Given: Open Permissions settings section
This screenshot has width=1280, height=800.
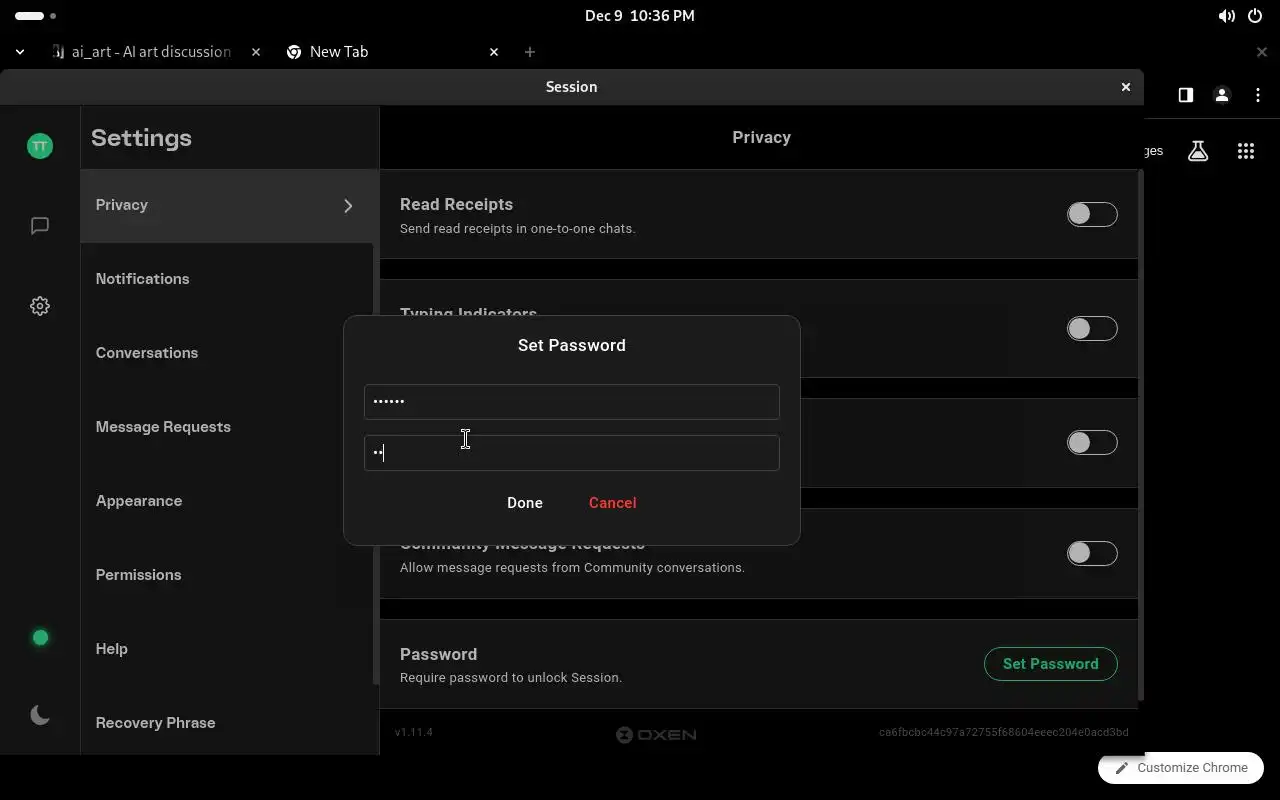Looking at the screenshot, I should tap(227, 575).
